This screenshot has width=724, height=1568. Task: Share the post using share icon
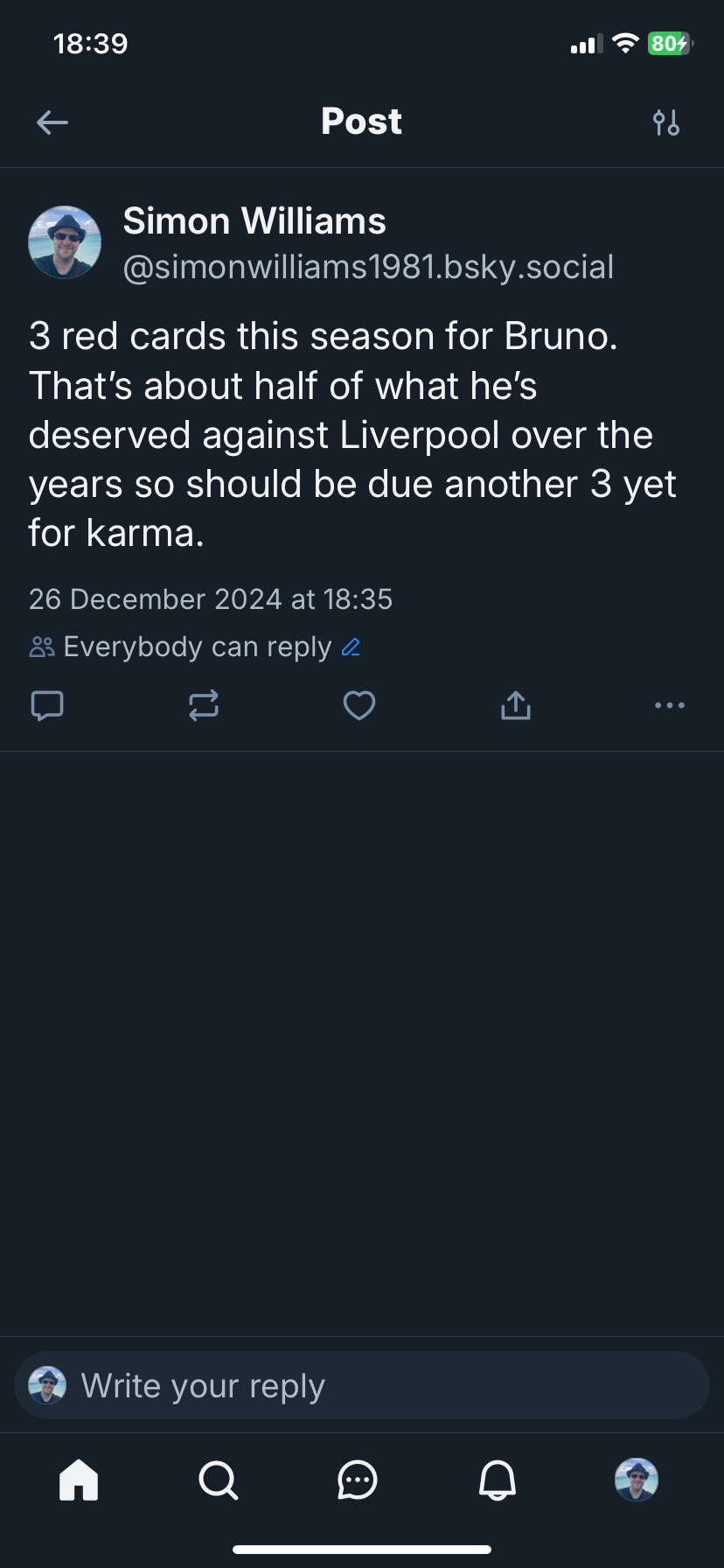pos(516,705)
